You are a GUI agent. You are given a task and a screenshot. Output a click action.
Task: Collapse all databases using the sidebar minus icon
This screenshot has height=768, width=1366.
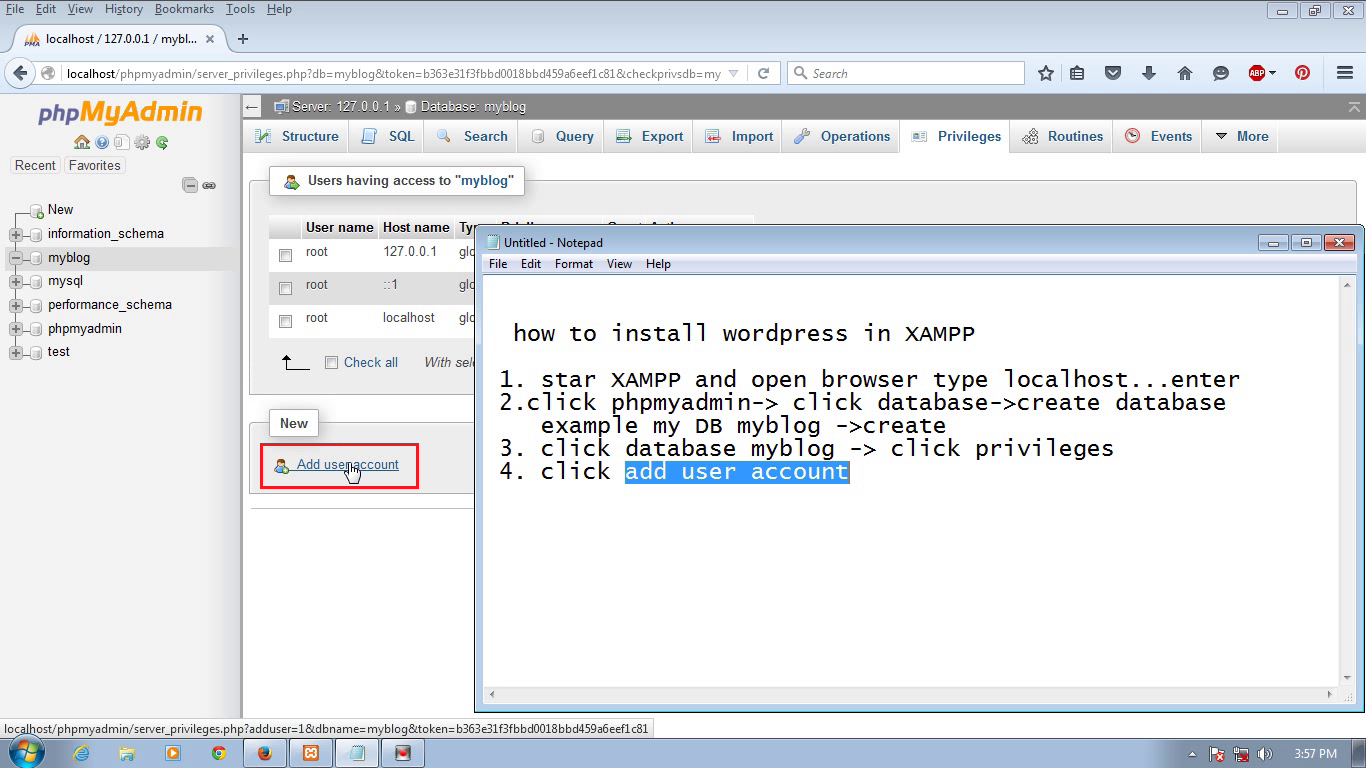pos(190,185)
